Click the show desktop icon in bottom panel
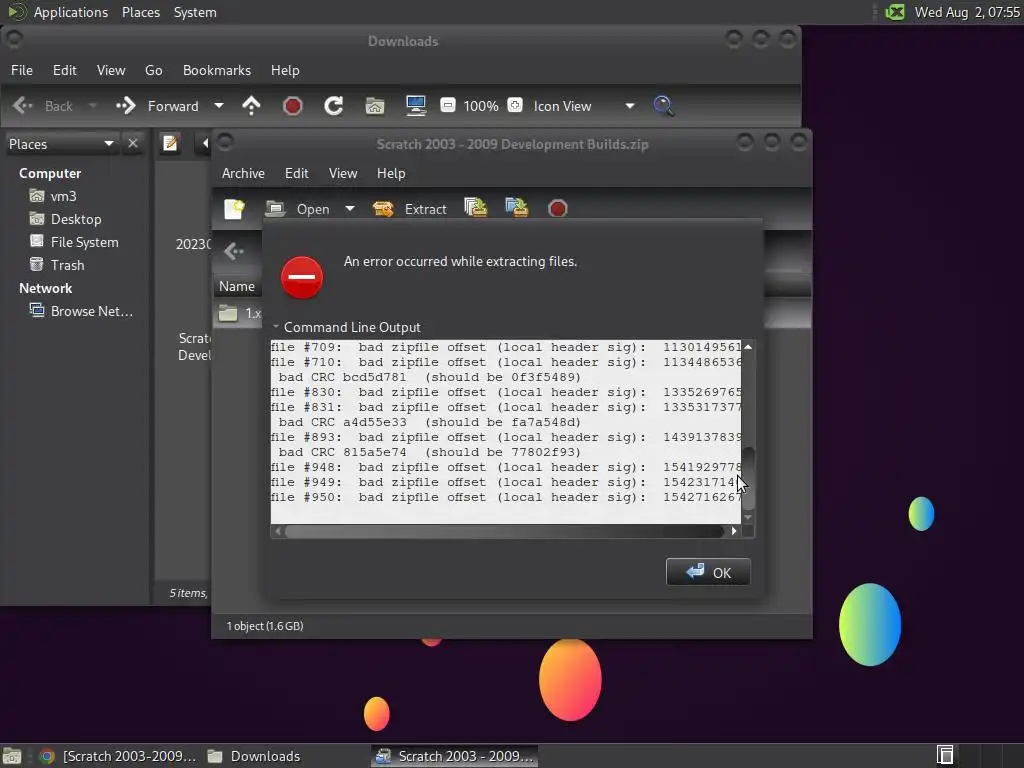The width and height of the screenshot is (1024, 768). point(12,756)
